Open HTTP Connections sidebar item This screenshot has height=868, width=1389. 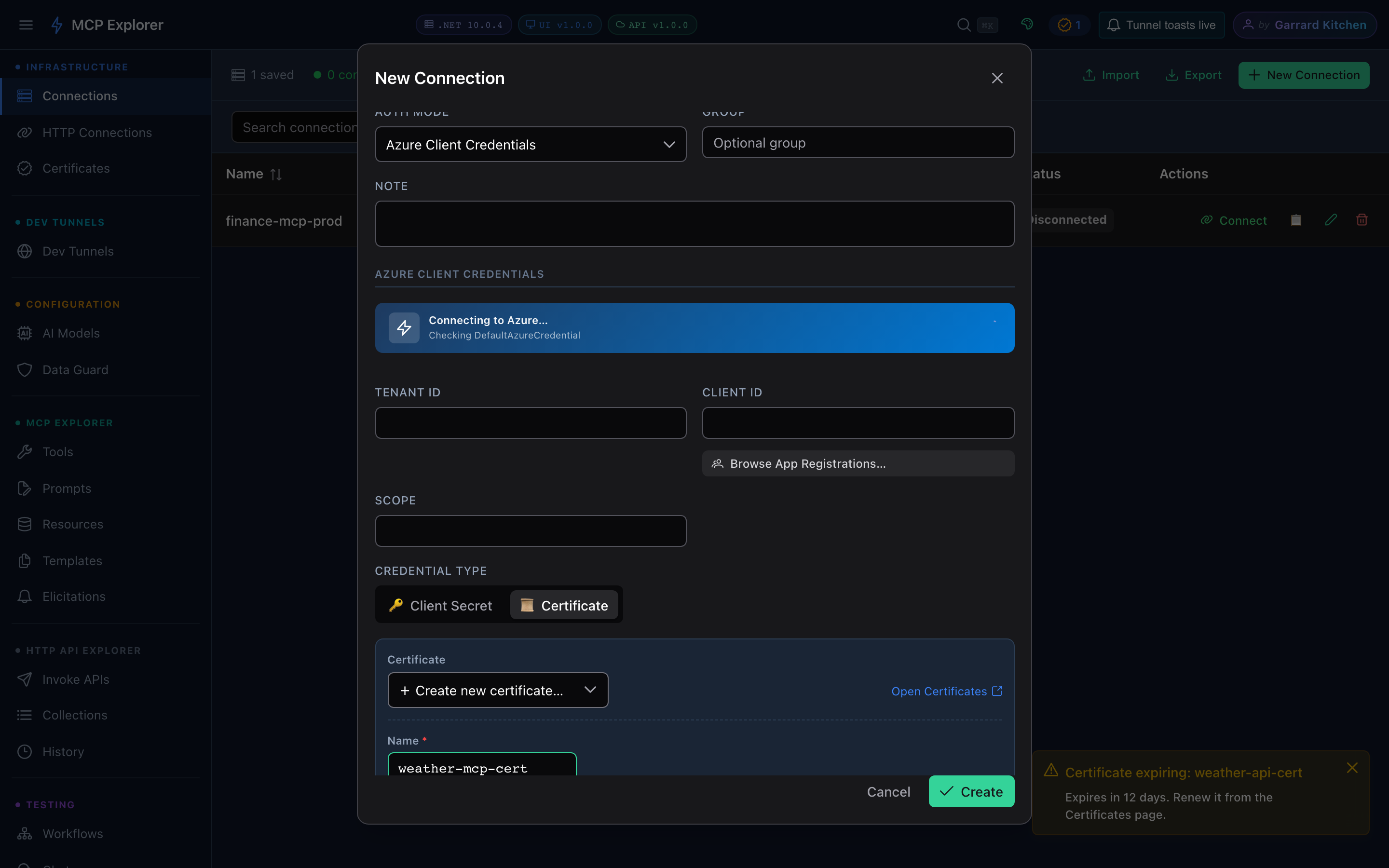[x=106, y=133]
